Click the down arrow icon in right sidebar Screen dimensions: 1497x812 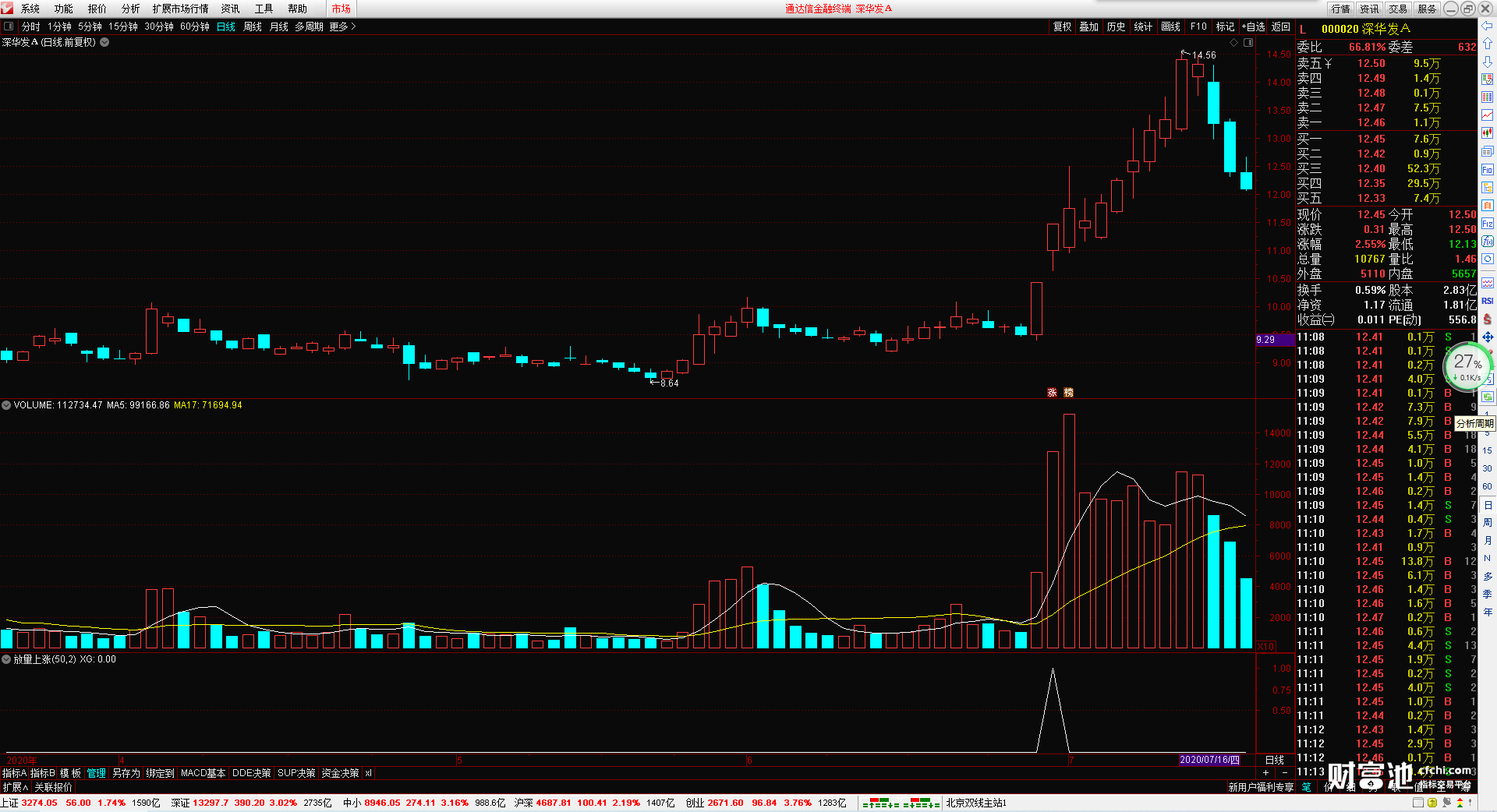tap(1488, 62)
